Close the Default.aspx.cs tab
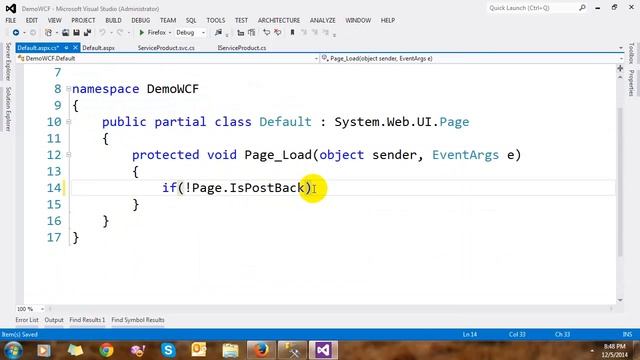Viewport: 640px width, 360px height. pos(75,48)
